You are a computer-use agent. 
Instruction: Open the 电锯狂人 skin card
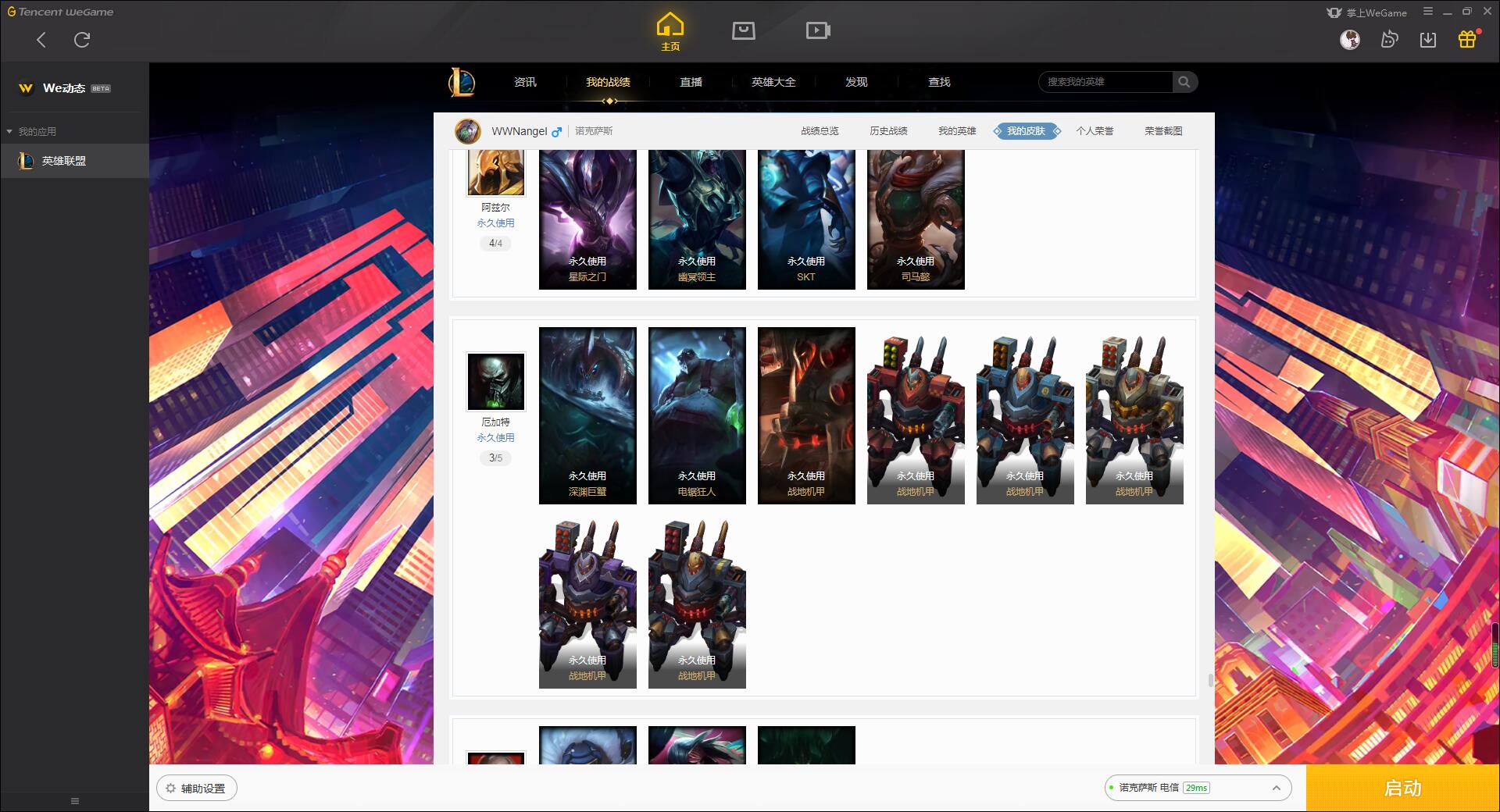point(697,415)
